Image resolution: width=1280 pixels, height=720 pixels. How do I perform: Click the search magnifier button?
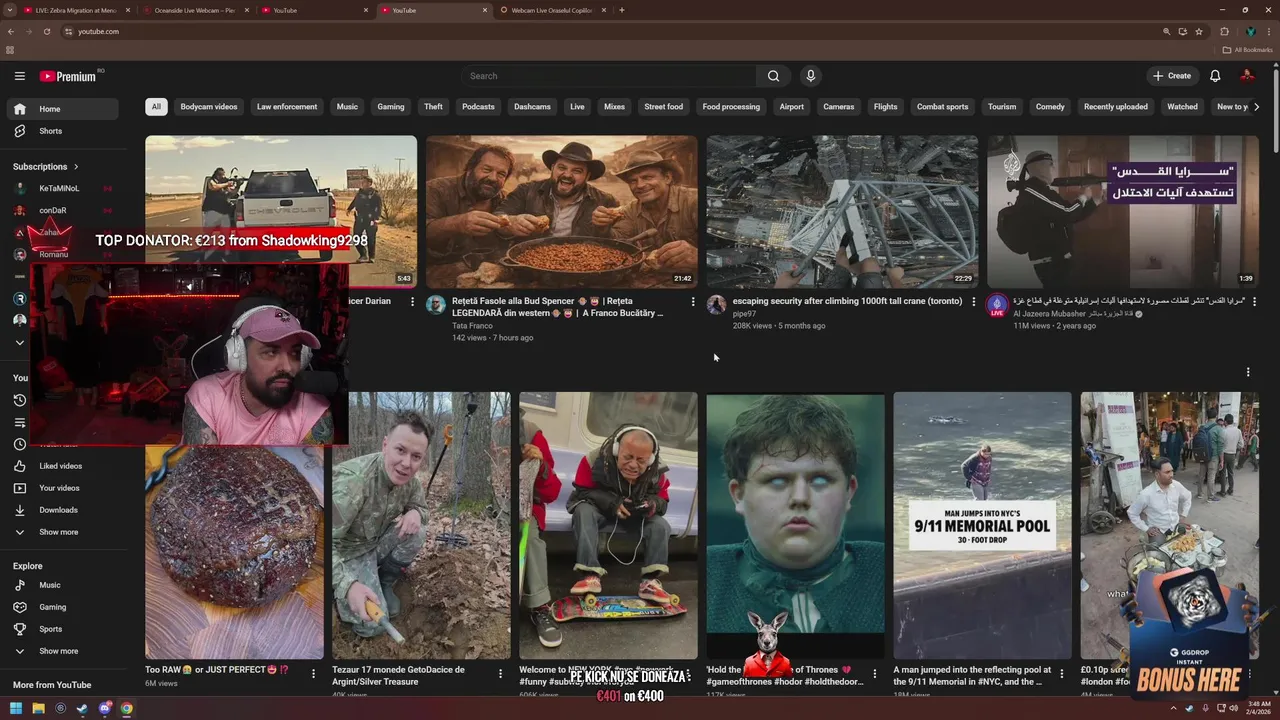(773, 76)
